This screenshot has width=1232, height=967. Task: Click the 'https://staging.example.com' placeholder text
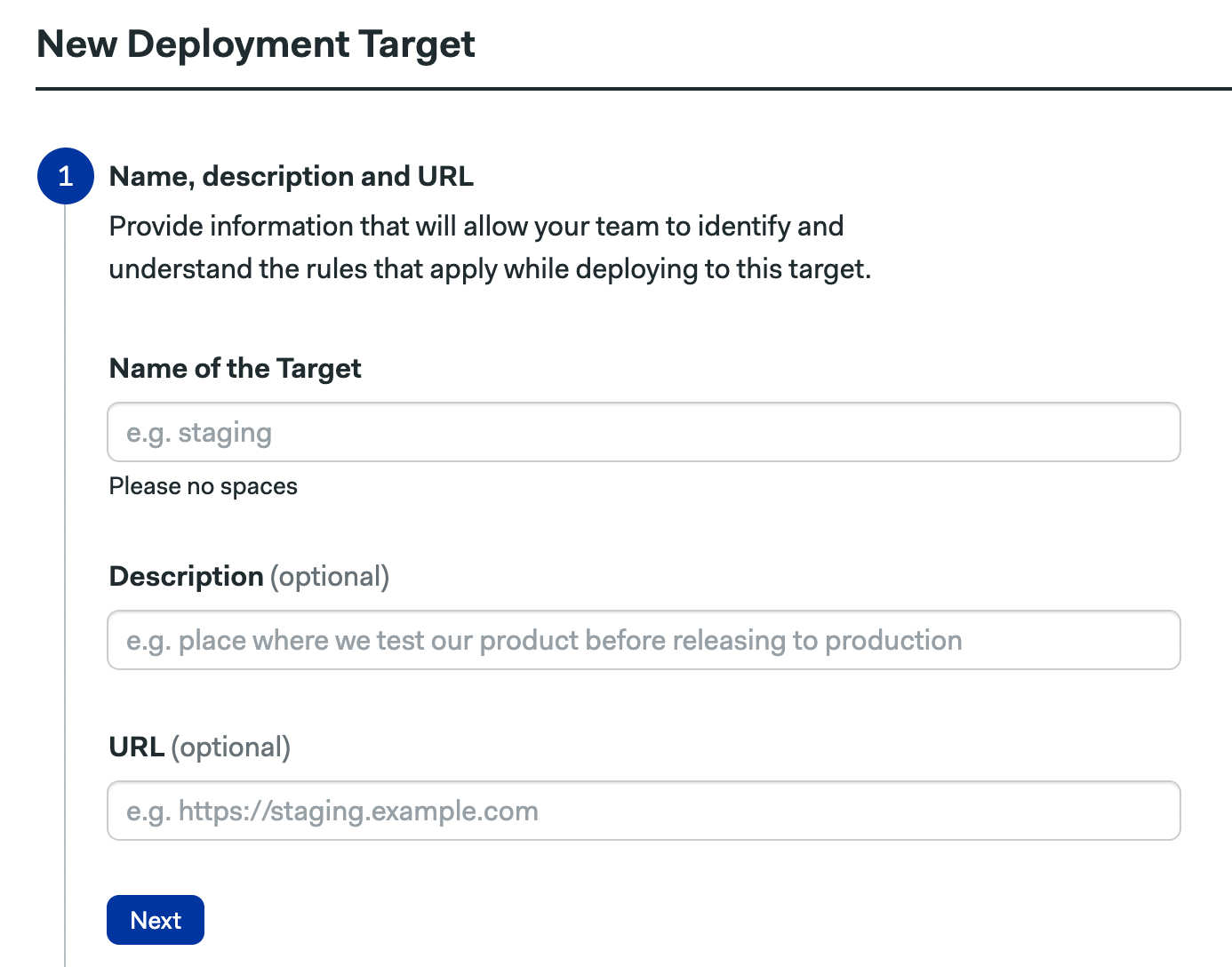pos(358,811)
